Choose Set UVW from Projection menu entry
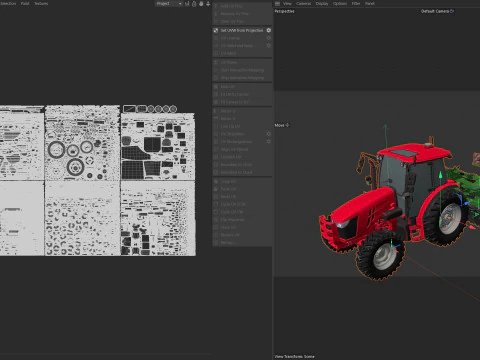This screenshot has height=360, width=480. (242, 30)
